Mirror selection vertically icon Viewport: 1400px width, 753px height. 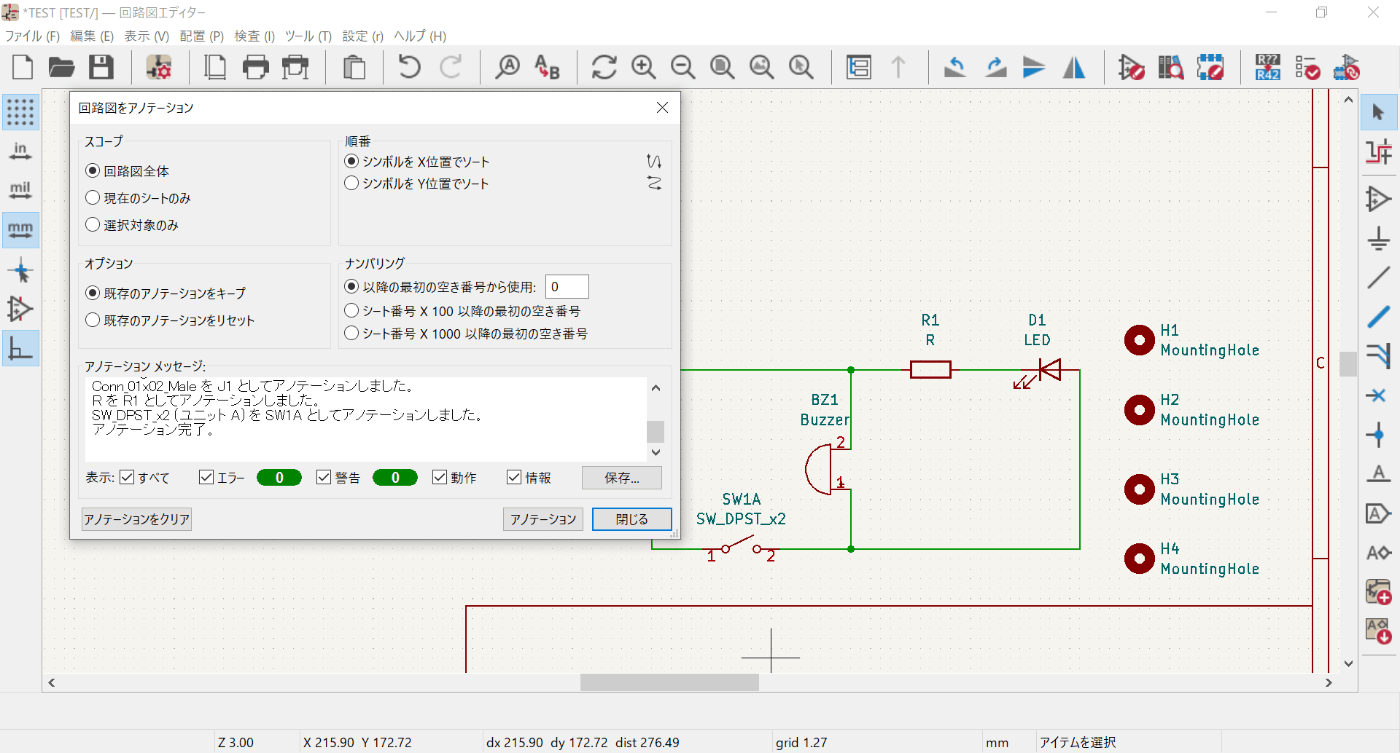[x=1034, y=68]
